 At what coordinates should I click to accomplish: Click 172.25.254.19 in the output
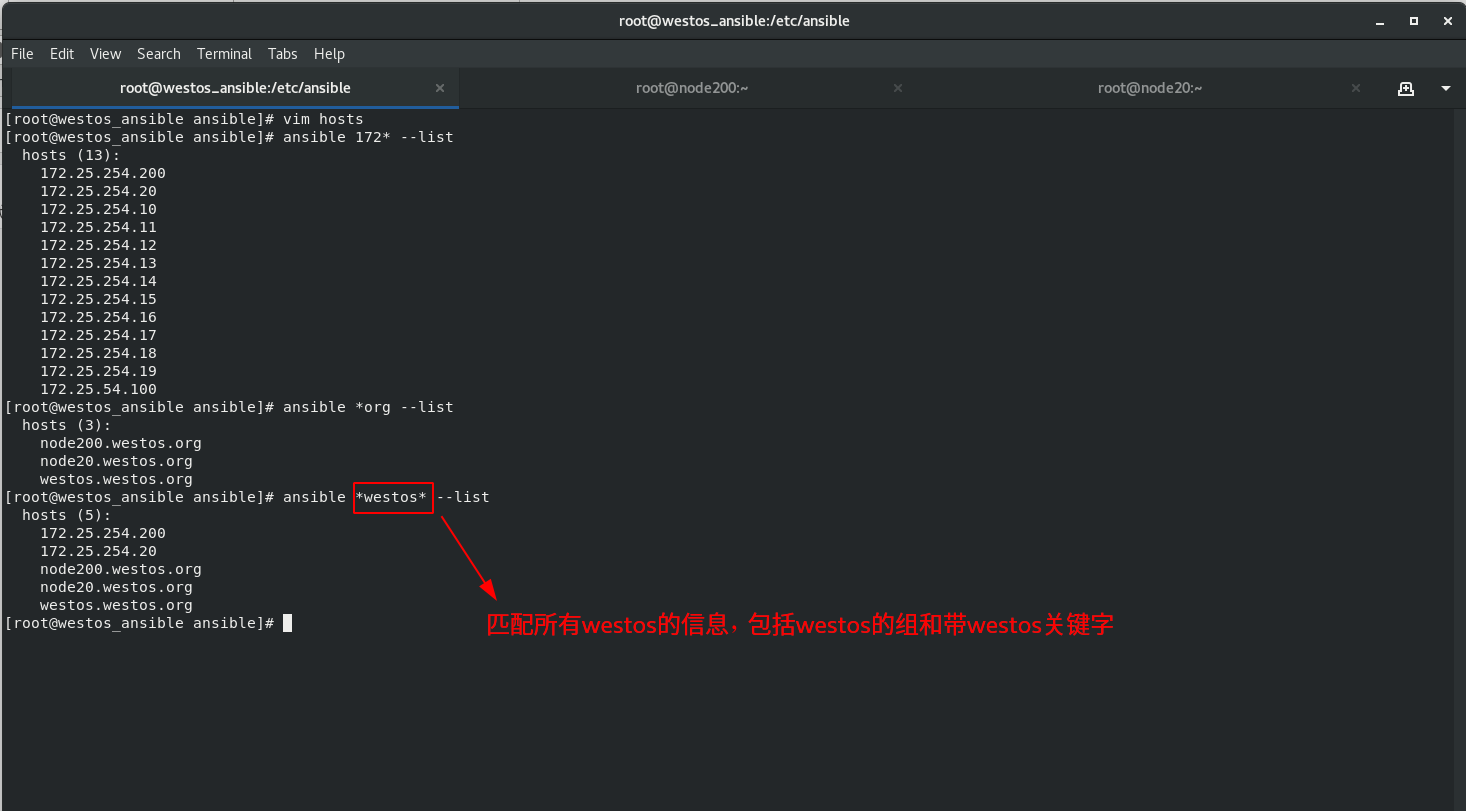[98, 371]
